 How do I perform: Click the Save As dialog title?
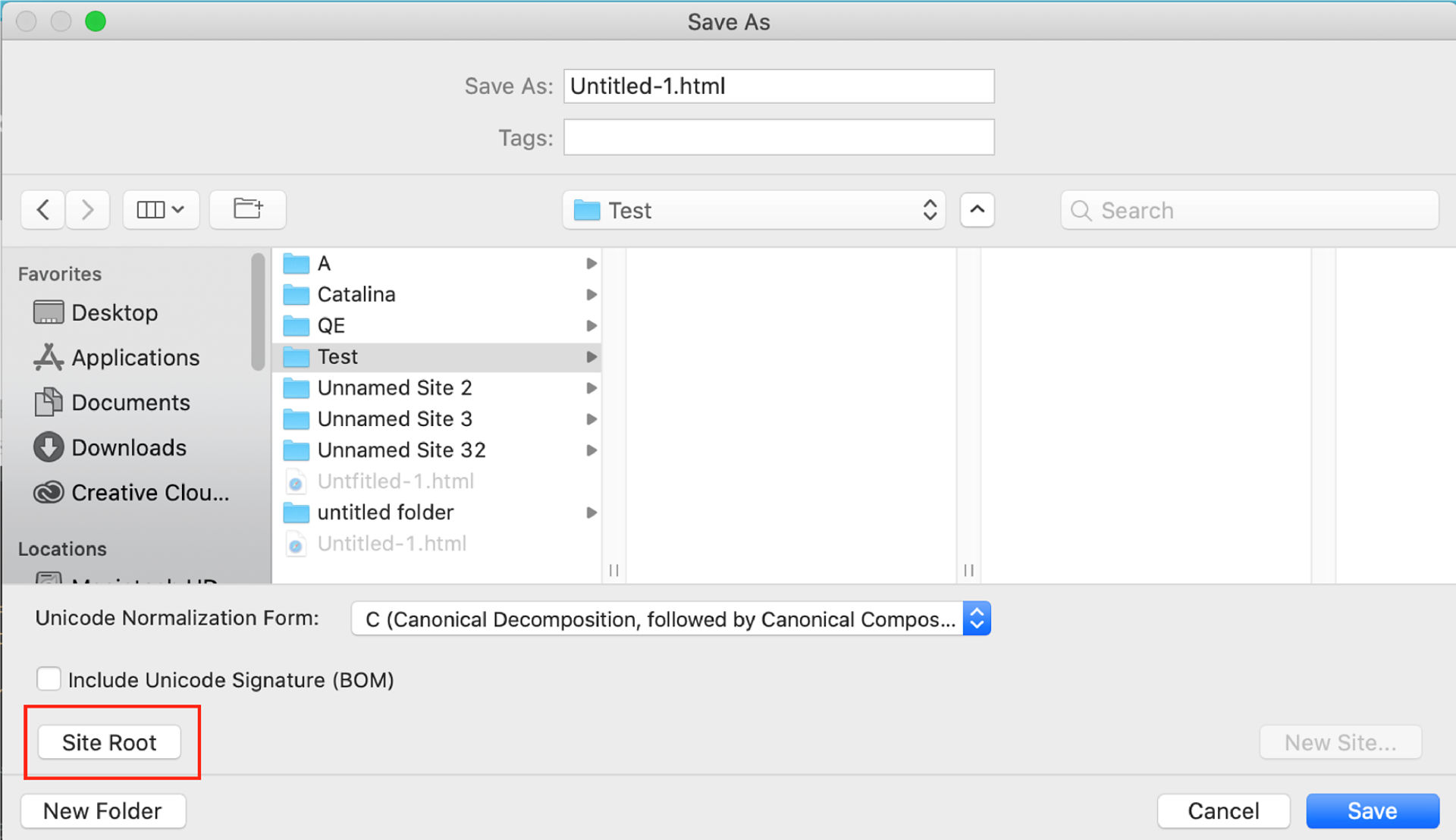pyautogui.click(x=728, y=21)
